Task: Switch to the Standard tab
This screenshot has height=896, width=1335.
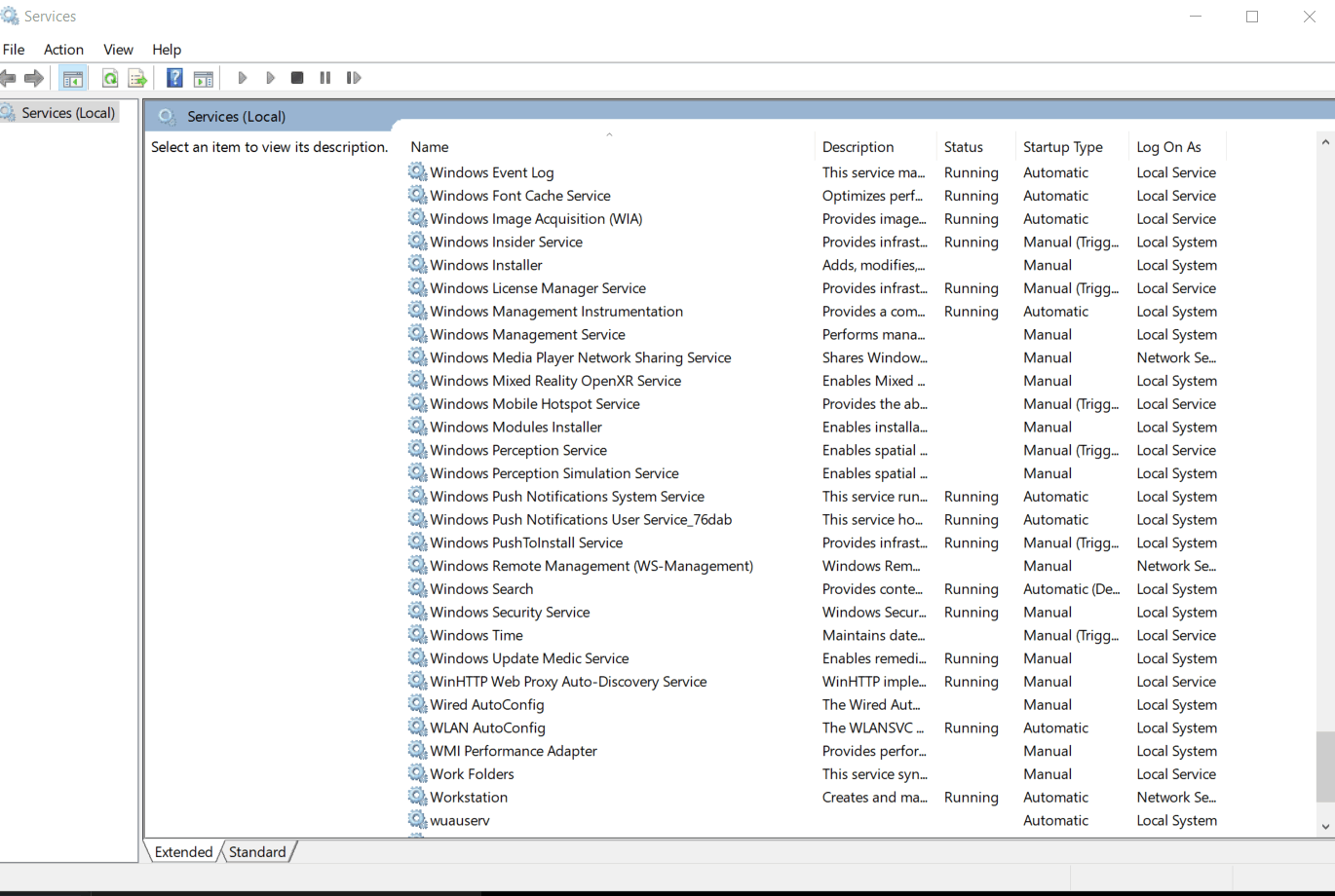Action: pyautogui.click(x=257, y=852)
